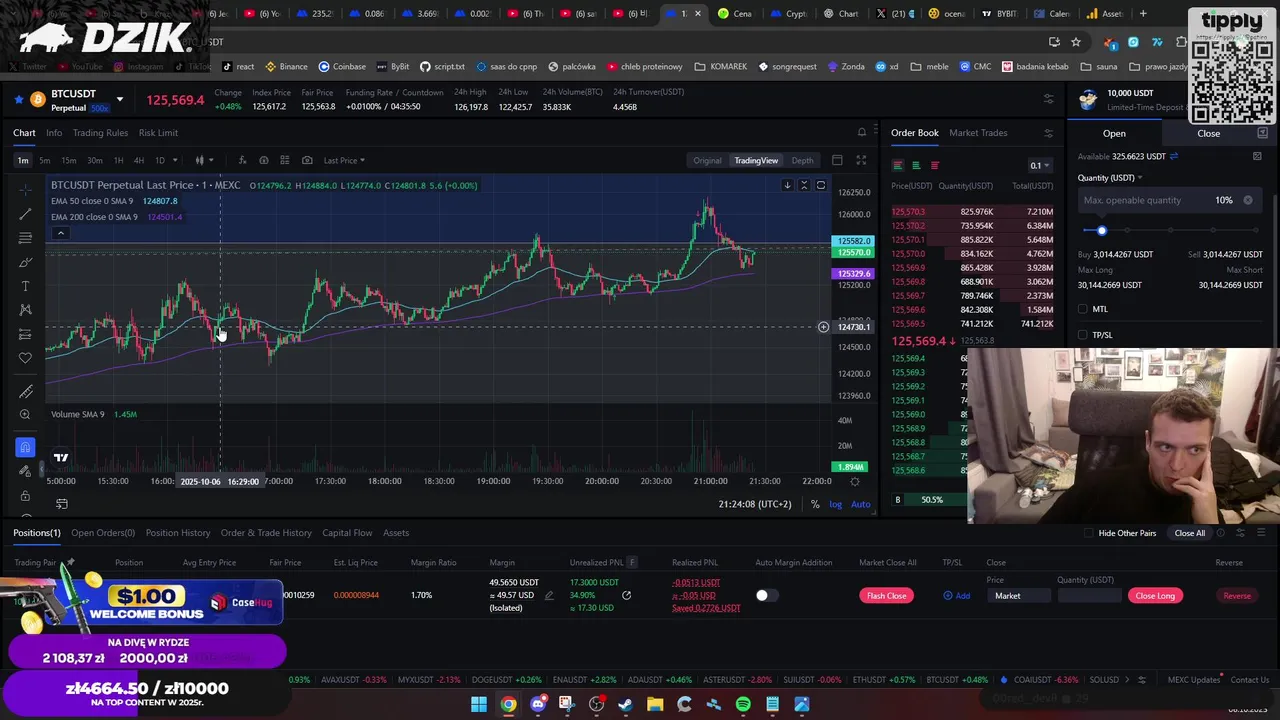
Task: Enable the MTL checkbox
Action: point(1083,309)
